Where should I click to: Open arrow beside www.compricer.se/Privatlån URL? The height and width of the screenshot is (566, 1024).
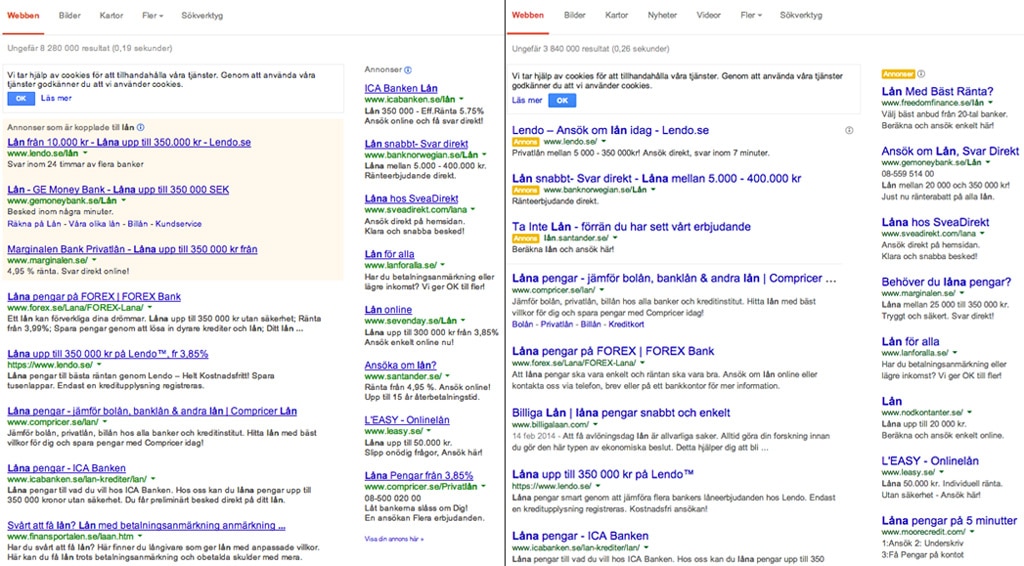[x=484, y=486]
